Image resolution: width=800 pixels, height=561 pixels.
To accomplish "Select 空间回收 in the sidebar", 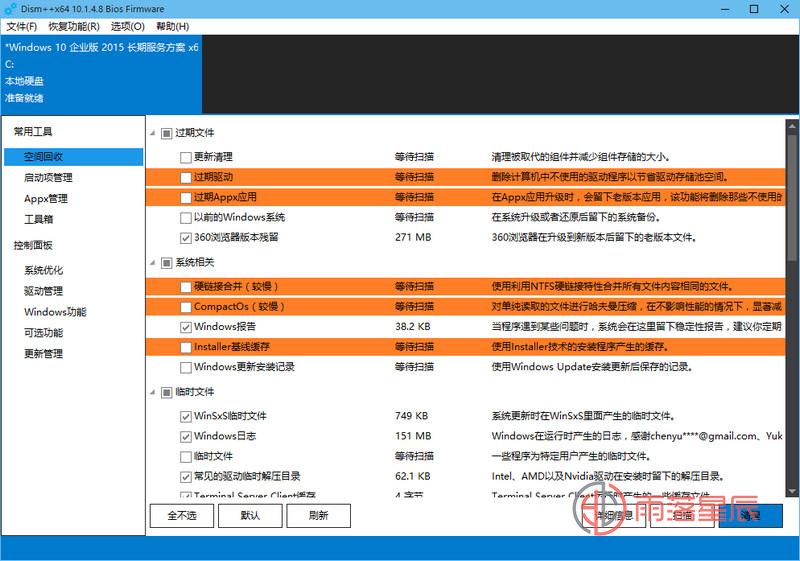I will [x=73, y=157].
